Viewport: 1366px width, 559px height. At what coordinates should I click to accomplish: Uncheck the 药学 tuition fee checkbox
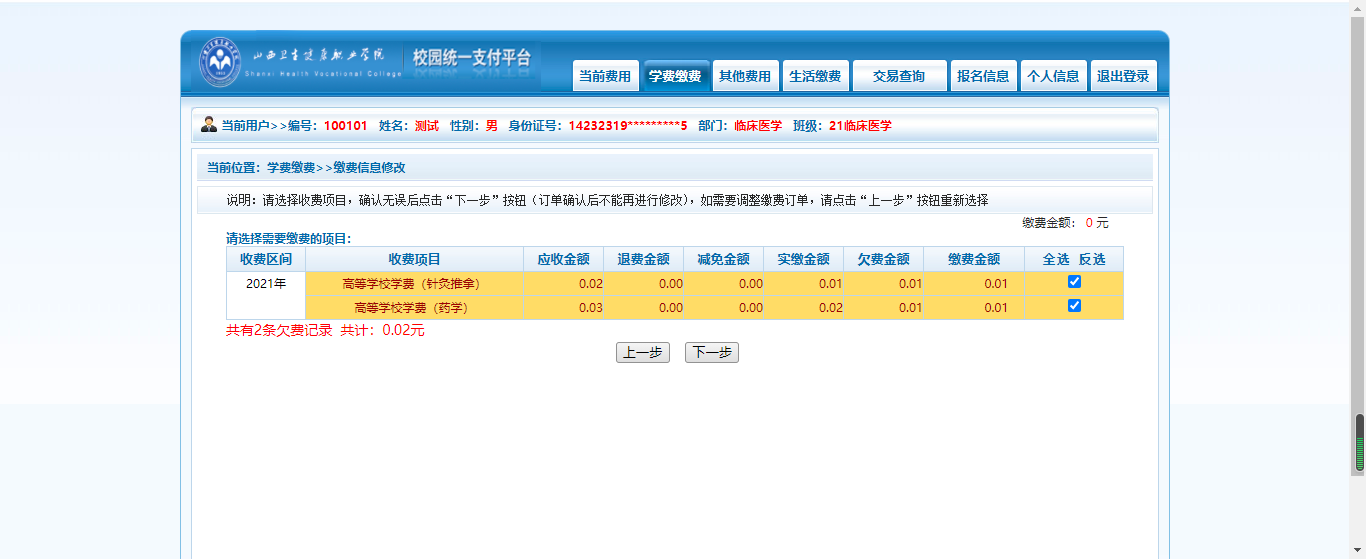pyautogui.click(x=1074, y=306)
